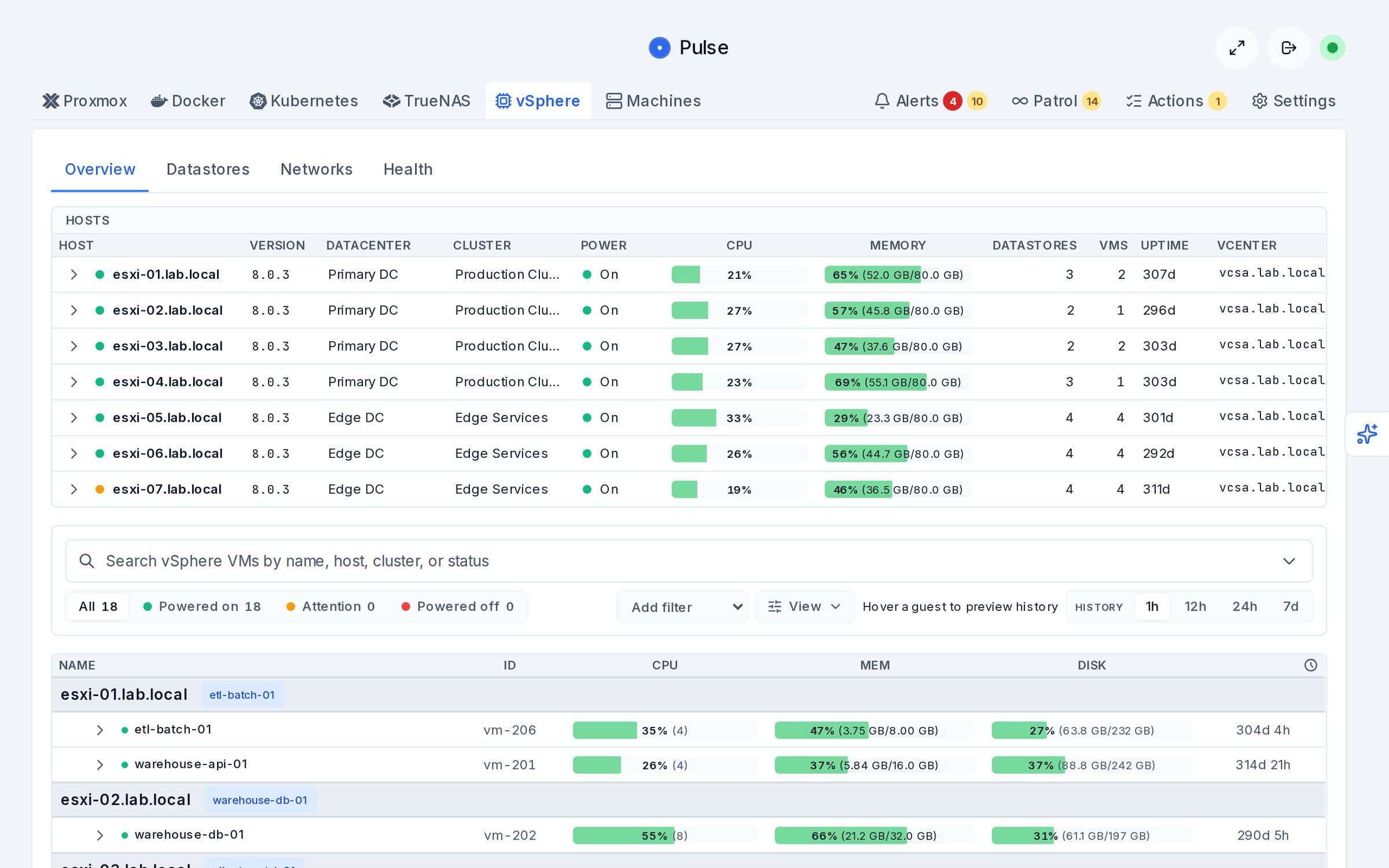Filter by Powered off 0
The height and width of the screenshot is (868, 1389).
[x=458, y=606]
